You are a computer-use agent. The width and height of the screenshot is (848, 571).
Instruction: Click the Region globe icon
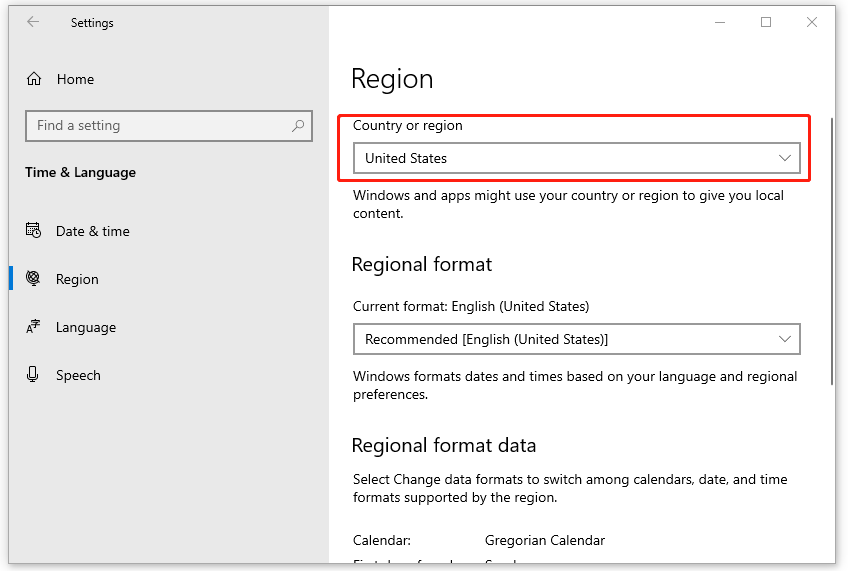point(34,278)
